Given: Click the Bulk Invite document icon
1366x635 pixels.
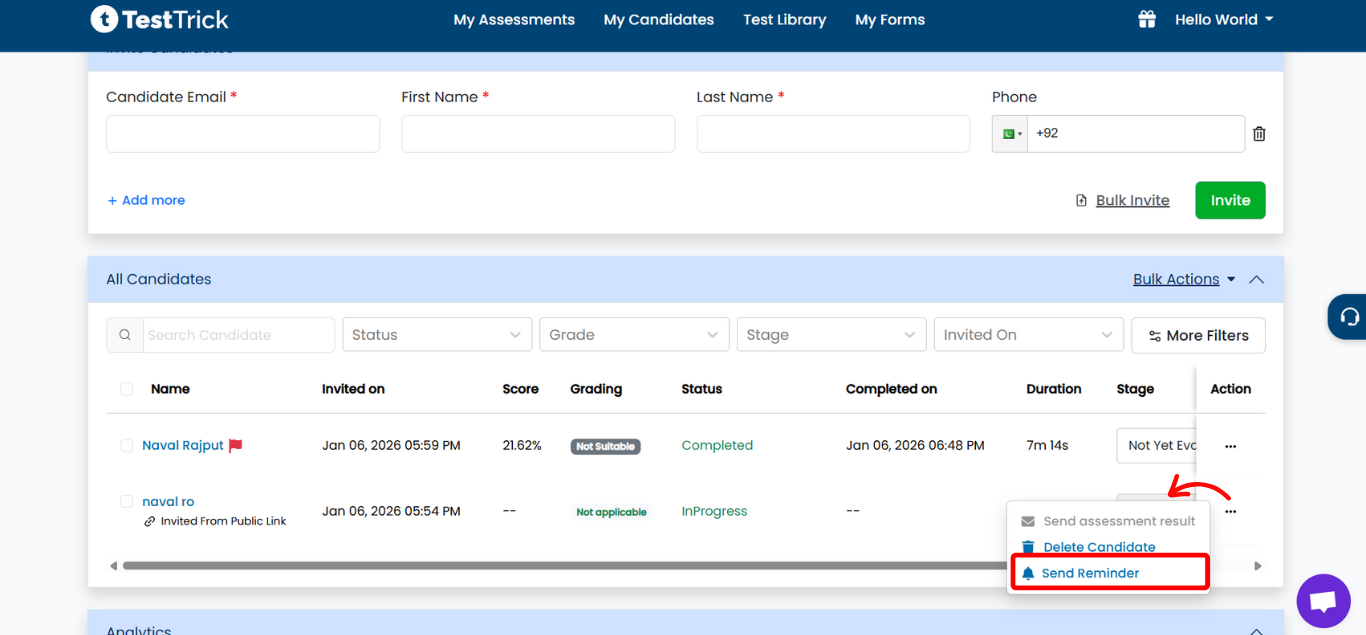Looking at the screenshot, I should pyautogui.click(x=1081, y=200).
